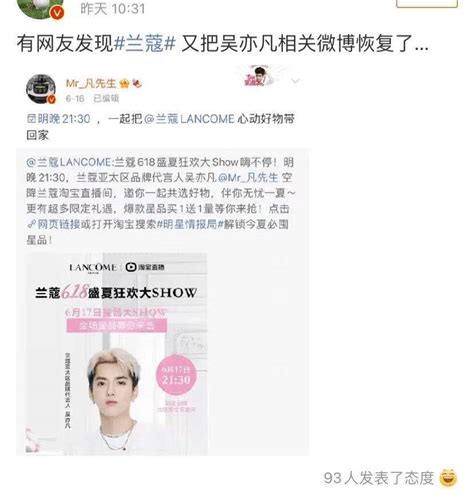Expand the chevron menu on reposted card
The height and width of the screenshot is (502, 474).
point(295,81)
